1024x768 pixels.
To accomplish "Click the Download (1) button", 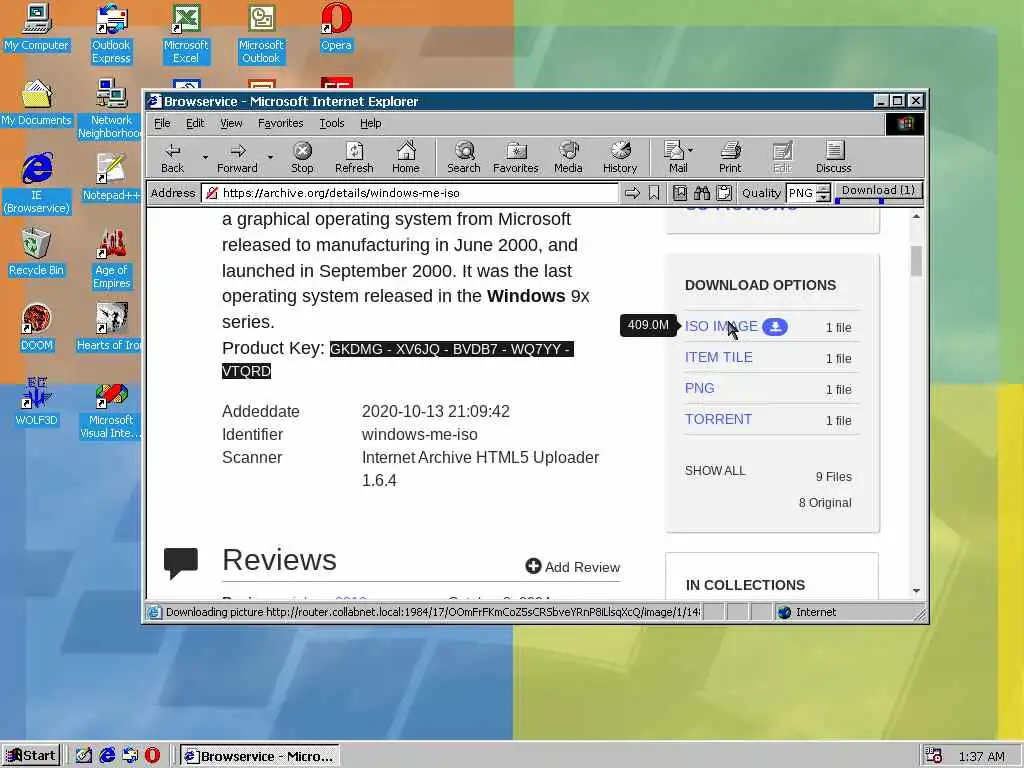I will tap(878, 191).
